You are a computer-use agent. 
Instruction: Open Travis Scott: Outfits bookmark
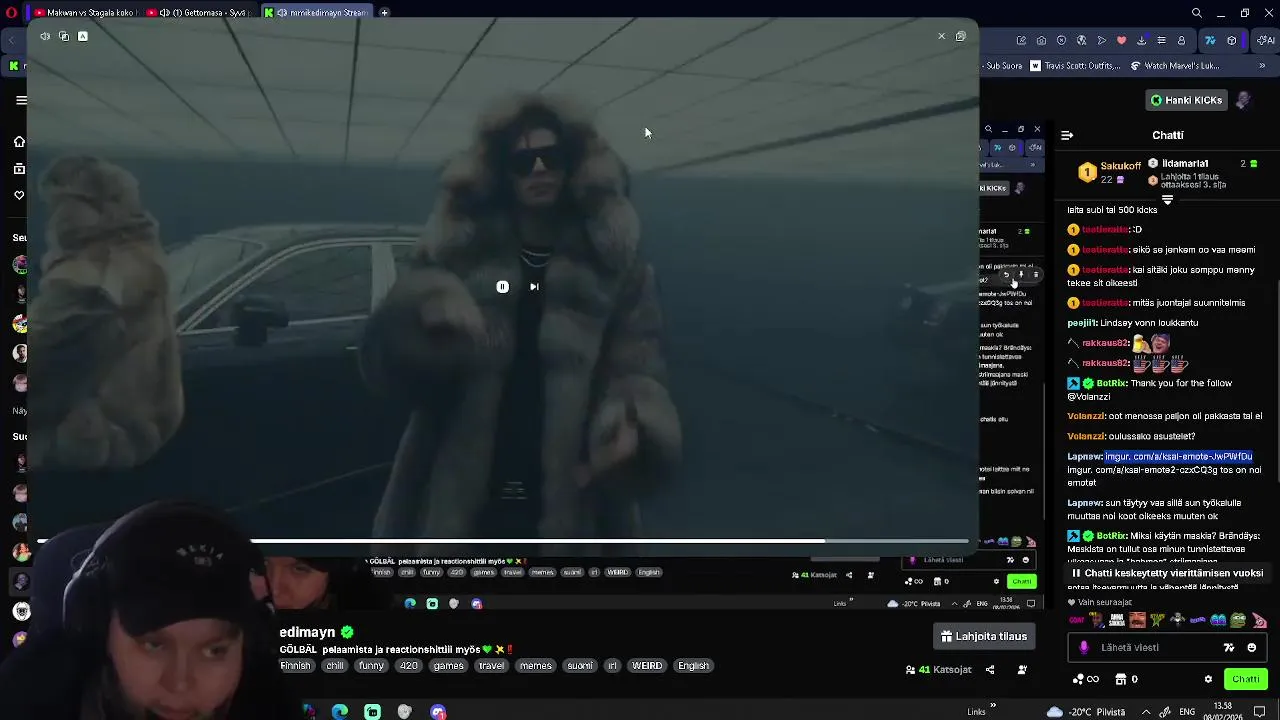[1075, 66]
